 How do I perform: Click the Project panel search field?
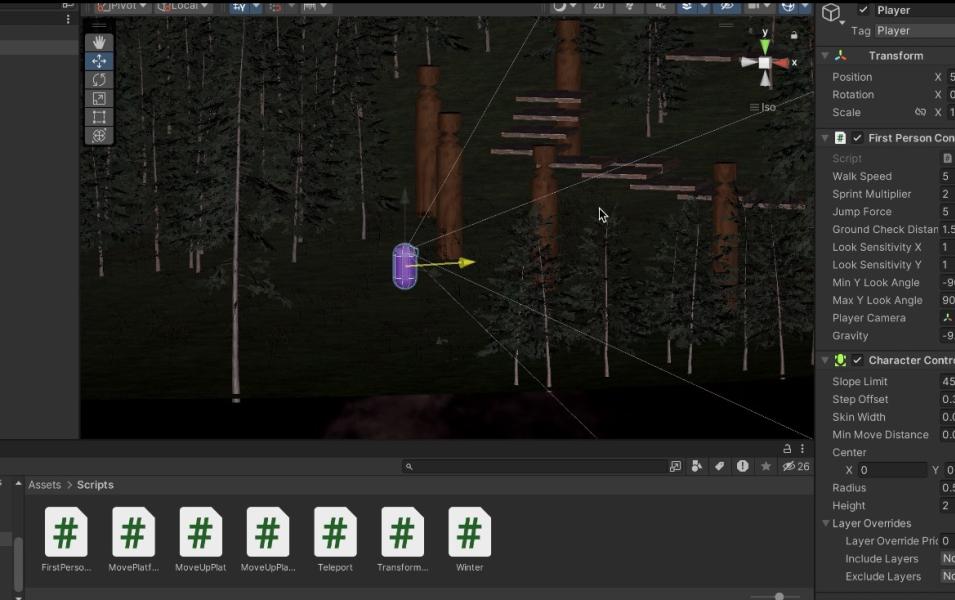tap(534, 467)
